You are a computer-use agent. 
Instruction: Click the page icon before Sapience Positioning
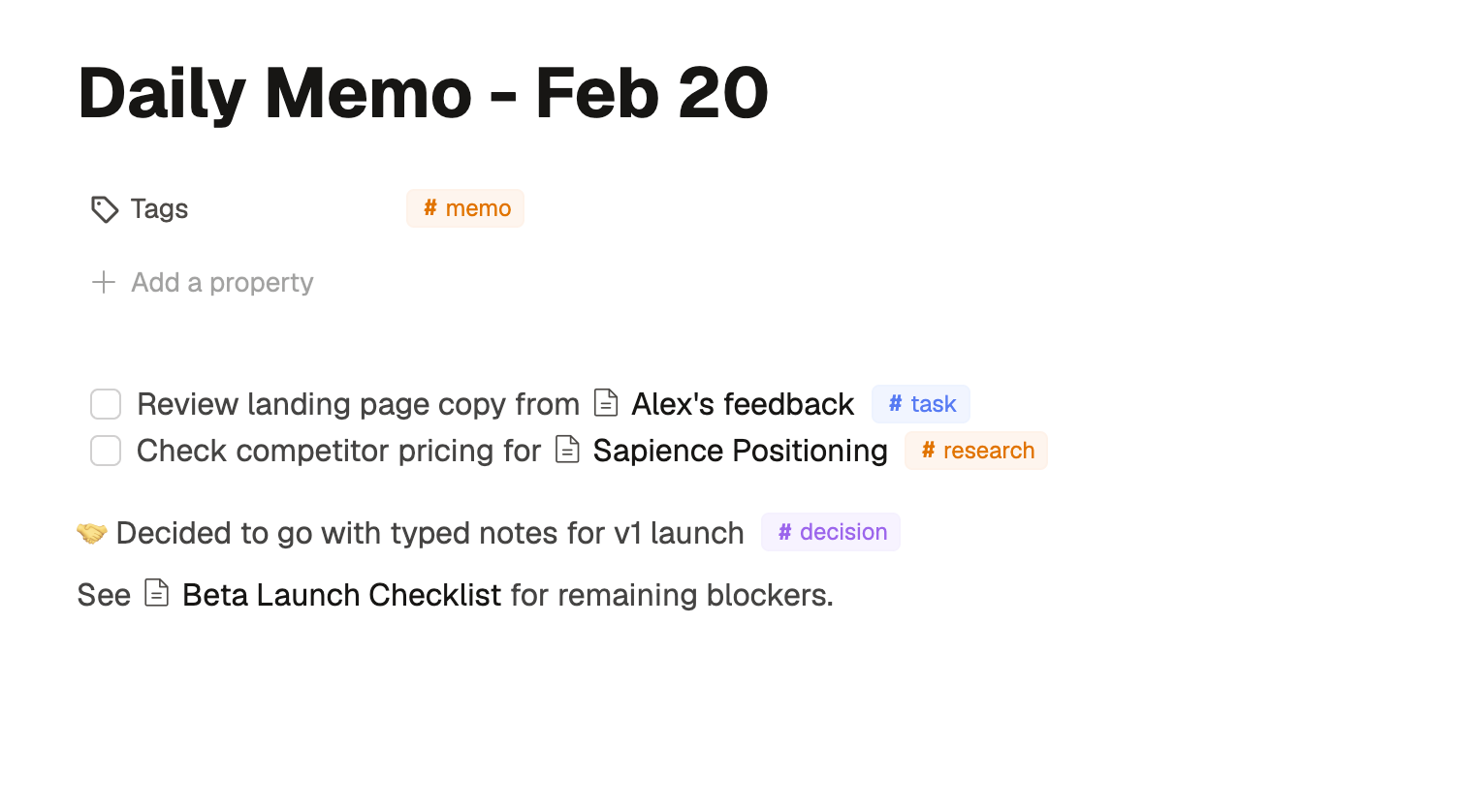tap(569, 450)
